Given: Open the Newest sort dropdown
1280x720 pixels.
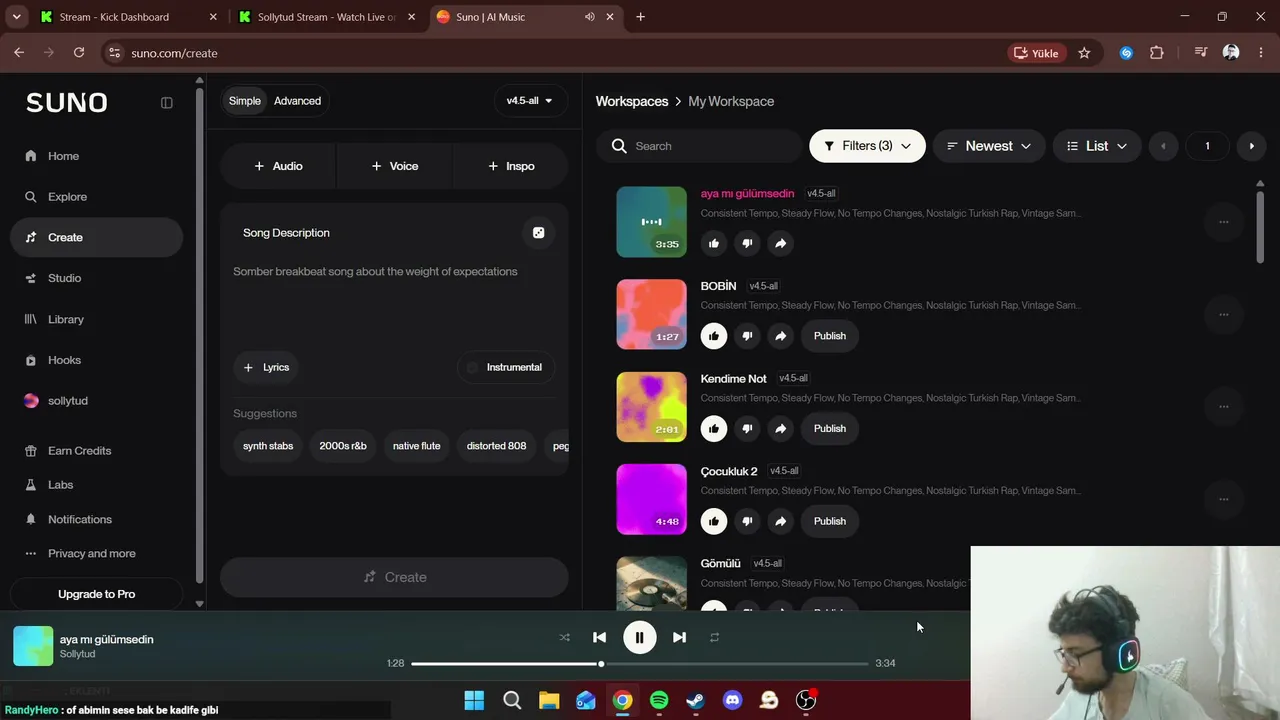Looking at the screenshot, I should click(x=989, y=146).
